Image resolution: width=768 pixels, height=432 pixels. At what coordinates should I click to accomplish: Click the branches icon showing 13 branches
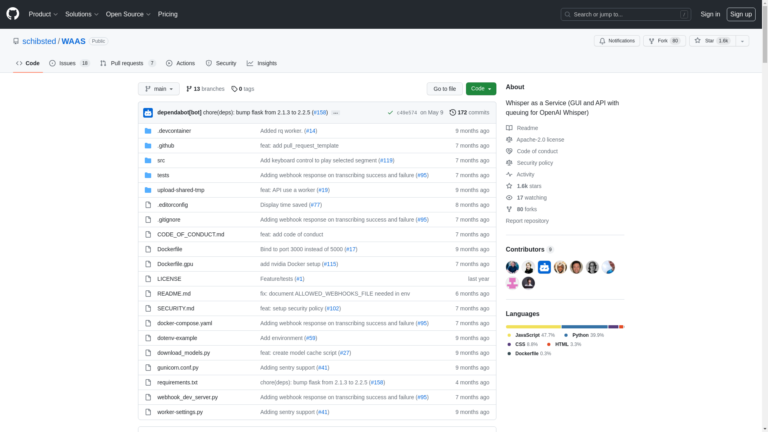coord(188,89)
